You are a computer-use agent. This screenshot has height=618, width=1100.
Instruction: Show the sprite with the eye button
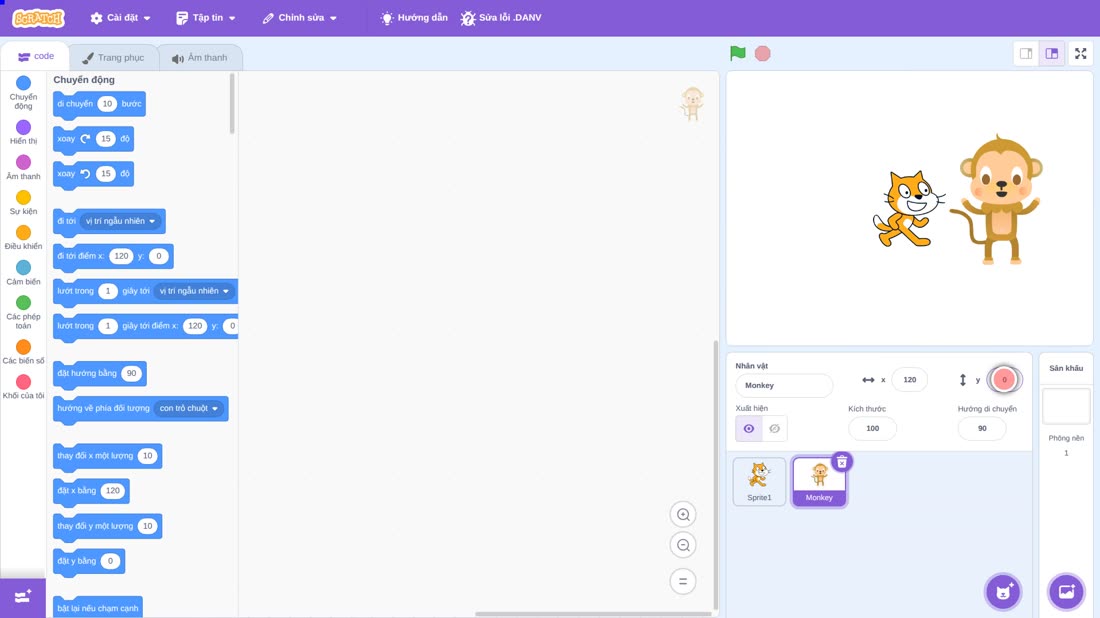tap(749, 429)
